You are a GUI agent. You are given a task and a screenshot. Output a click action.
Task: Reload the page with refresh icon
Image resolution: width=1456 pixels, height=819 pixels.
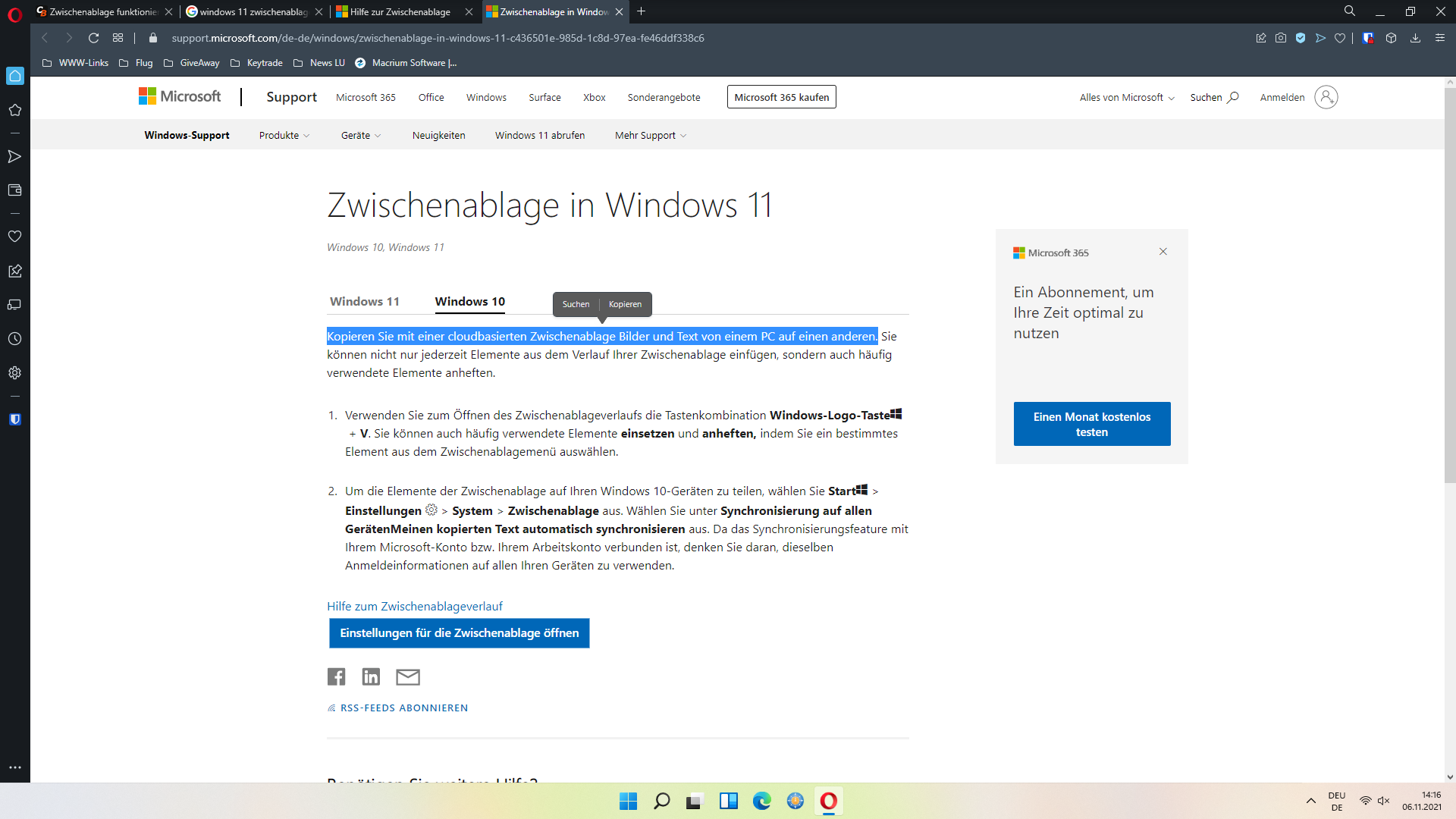93,38
